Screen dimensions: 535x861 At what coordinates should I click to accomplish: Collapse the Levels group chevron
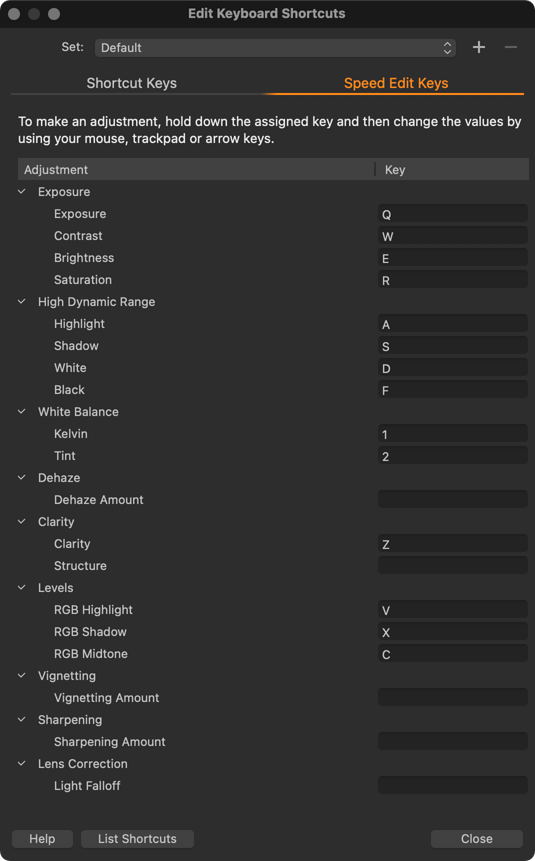tap(22, 588)
